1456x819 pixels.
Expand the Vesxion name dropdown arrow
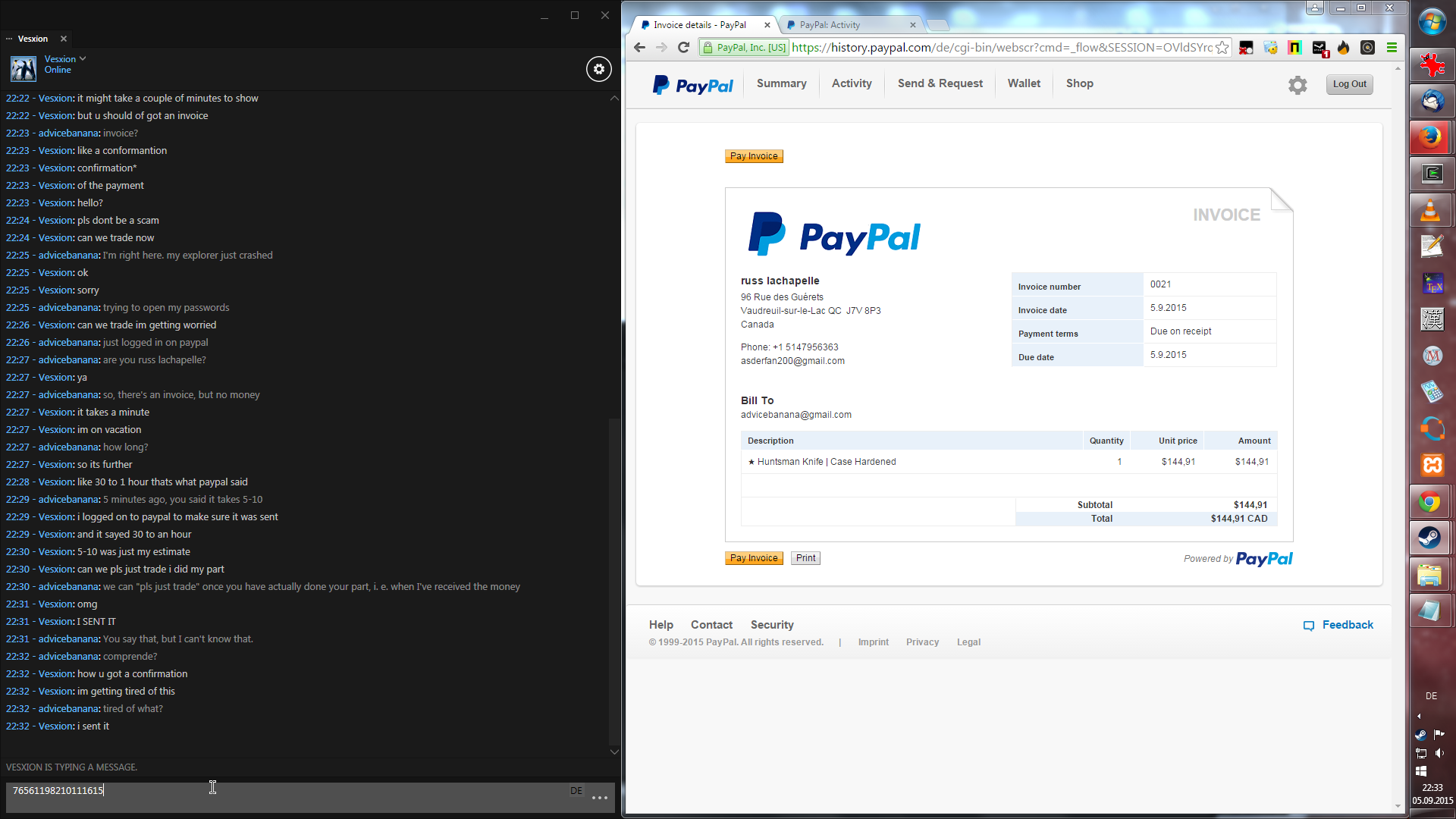83,58
